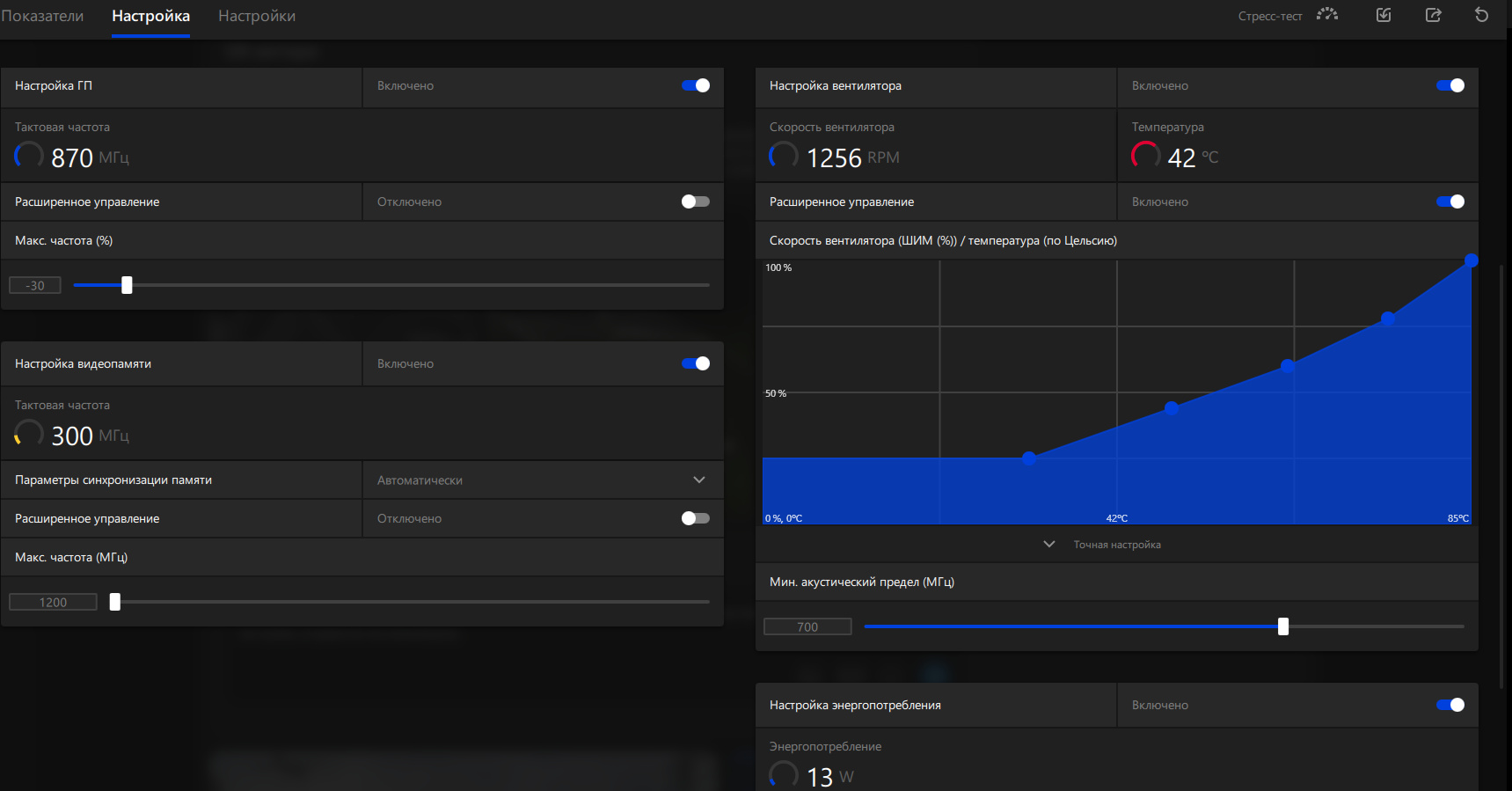The width and height of the screenshot is (1512, 791).
Task: Switch to the Показатели tab
Action: click(42, 16)
